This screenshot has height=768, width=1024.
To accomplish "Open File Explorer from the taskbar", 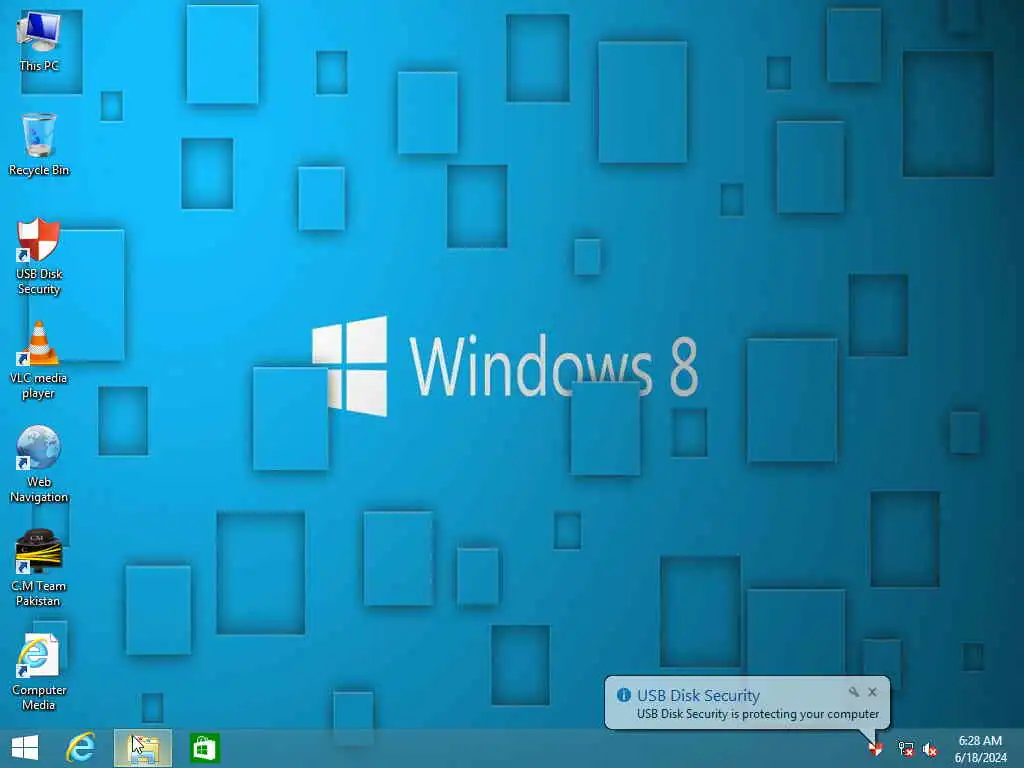I will click(143, 748).
